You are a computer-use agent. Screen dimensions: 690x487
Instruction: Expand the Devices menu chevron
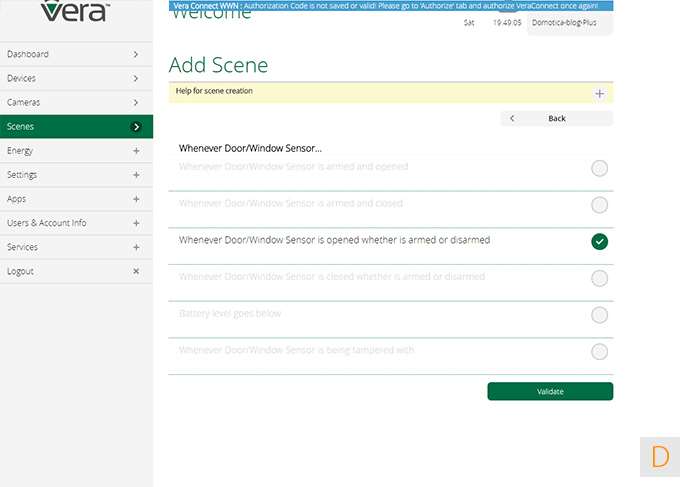coord(136,78)
